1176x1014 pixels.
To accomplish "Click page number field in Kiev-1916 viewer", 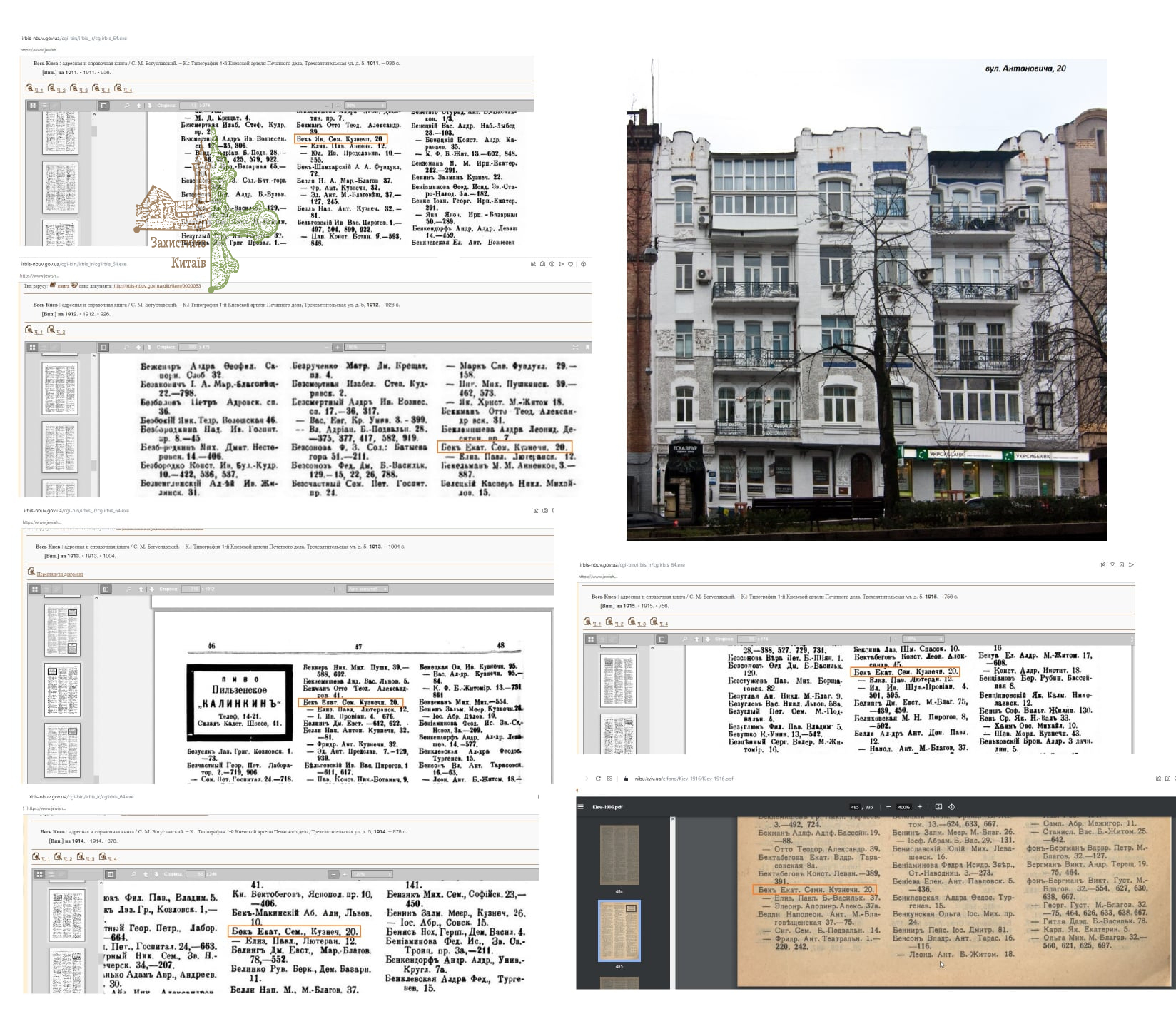I will 854,807.
